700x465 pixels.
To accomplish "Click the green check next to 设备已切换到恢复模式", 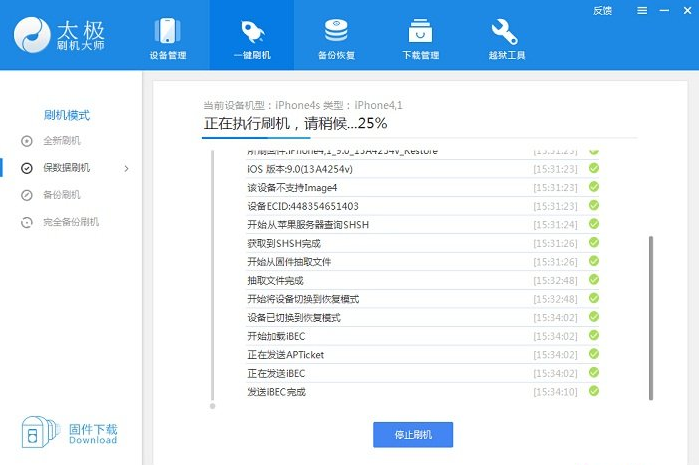I will click(x=594, y=317).
